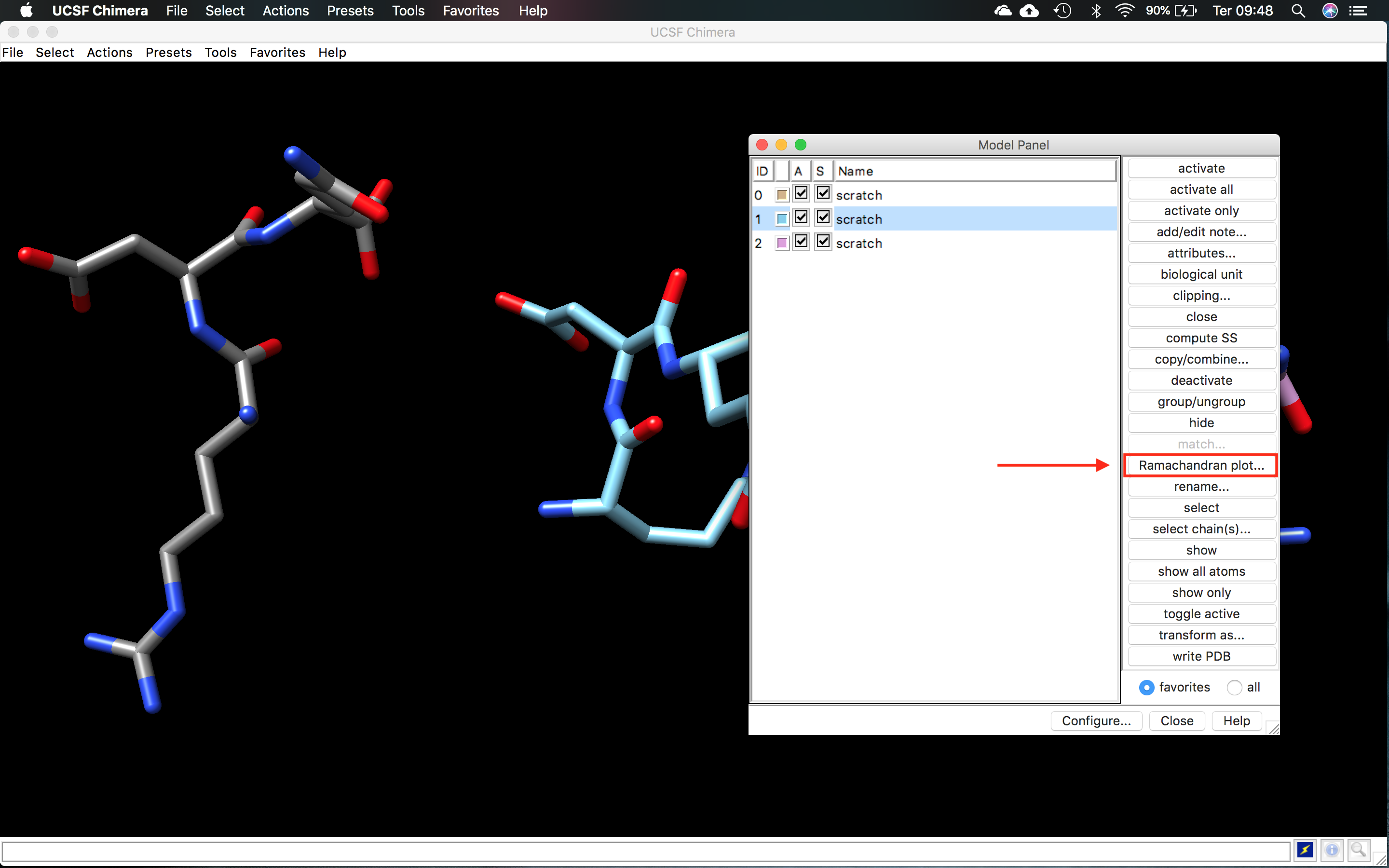Toggle the Shown checkbox for model 2
The image size is (1389, 868).
[823, 241]
